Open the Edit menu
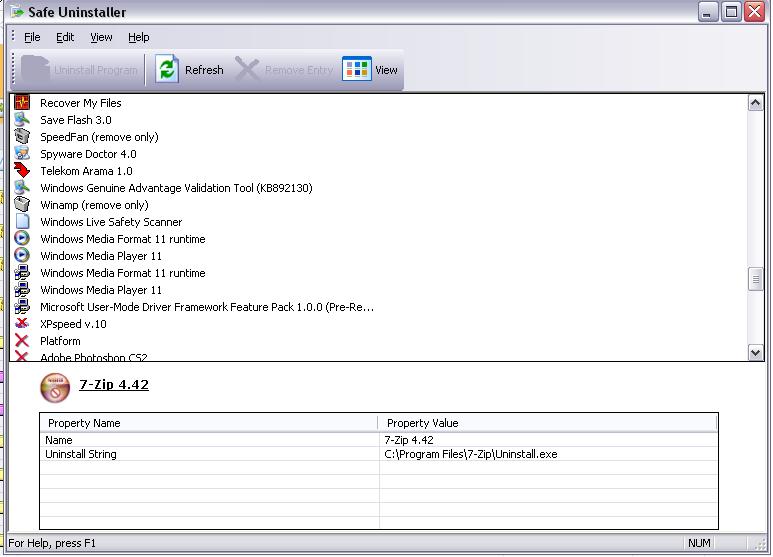The height and width of the screenshot is (557, 773). (65, 37)
